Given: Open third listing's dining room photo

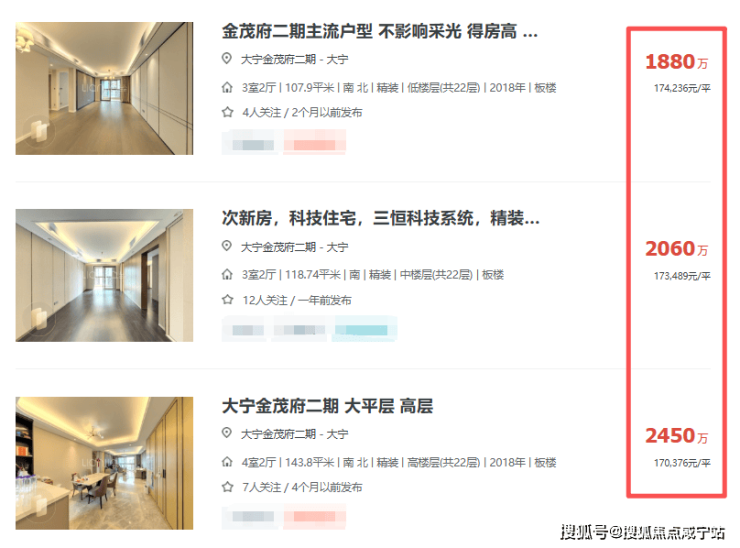Looking at the screenshot, I should 104,463.
